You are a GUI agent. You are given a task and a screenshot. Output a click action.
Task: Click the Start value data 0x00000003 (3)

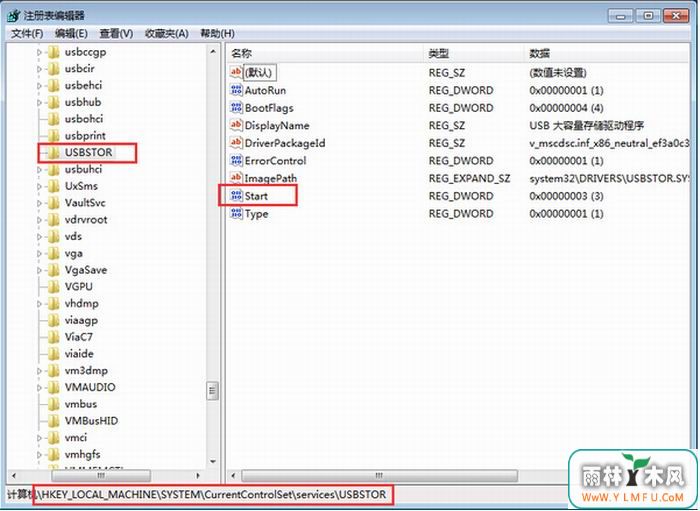tap(566, 196)
